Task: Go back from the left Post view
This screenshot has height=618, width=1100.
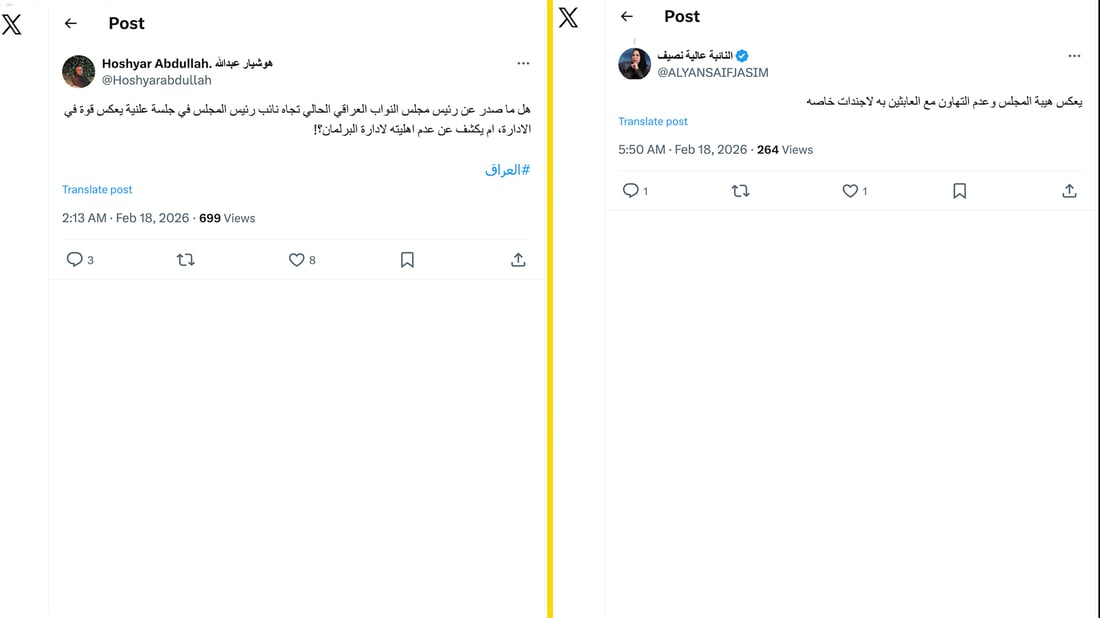Action: pyautogui.click(x=70, y=23)
